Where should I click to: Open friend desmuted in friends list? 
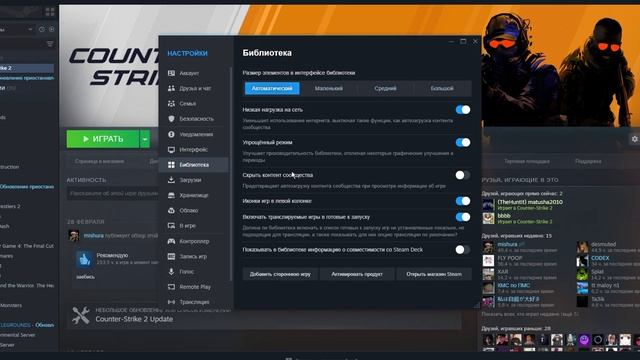point(603,244)
